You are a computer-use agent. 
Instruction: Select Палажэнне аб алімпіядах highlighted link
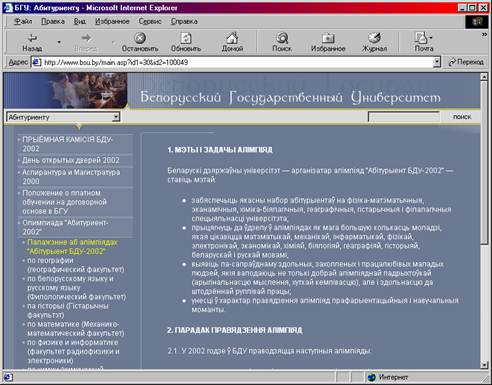[x=72, y=247]
